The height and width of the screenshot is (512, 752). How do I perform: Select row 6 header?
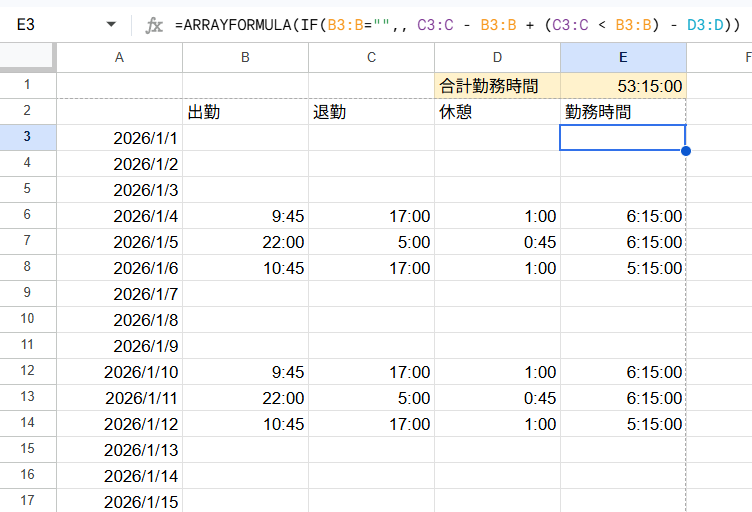[x=28, y=215]
